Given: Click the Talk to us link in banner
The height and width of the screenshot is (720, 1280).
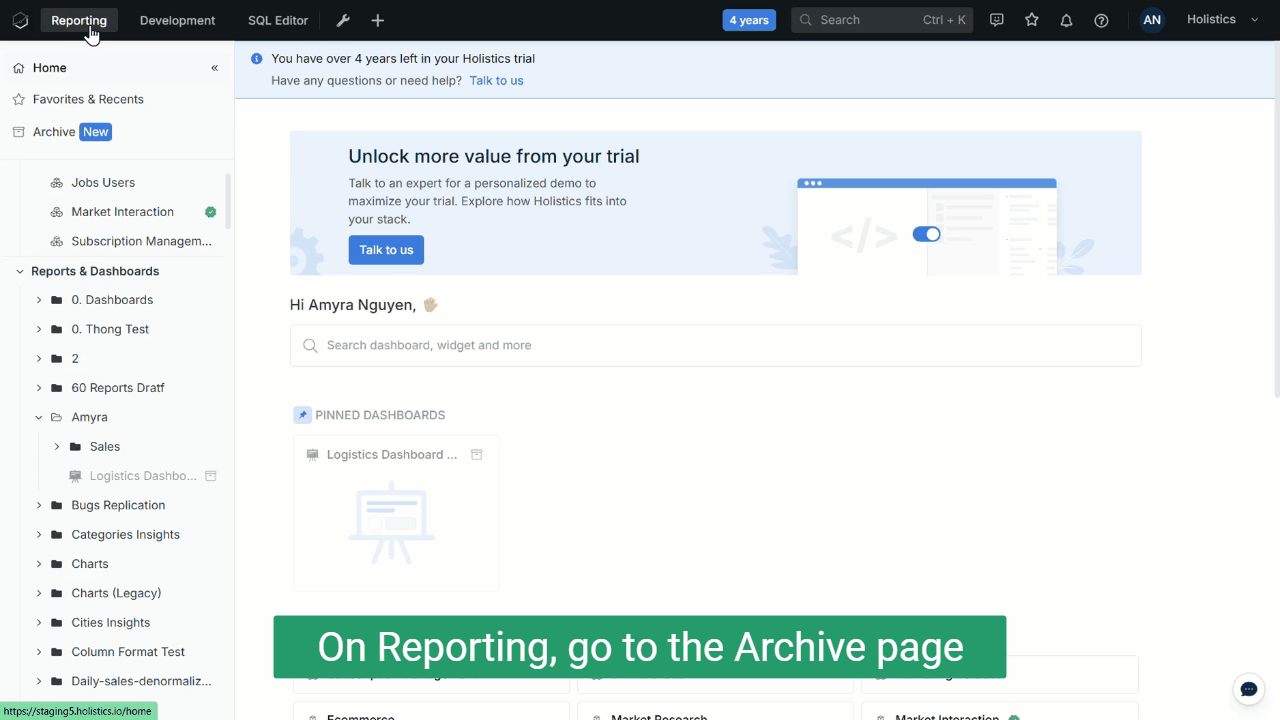Looking at the screenshot, I should pos(496,80).
